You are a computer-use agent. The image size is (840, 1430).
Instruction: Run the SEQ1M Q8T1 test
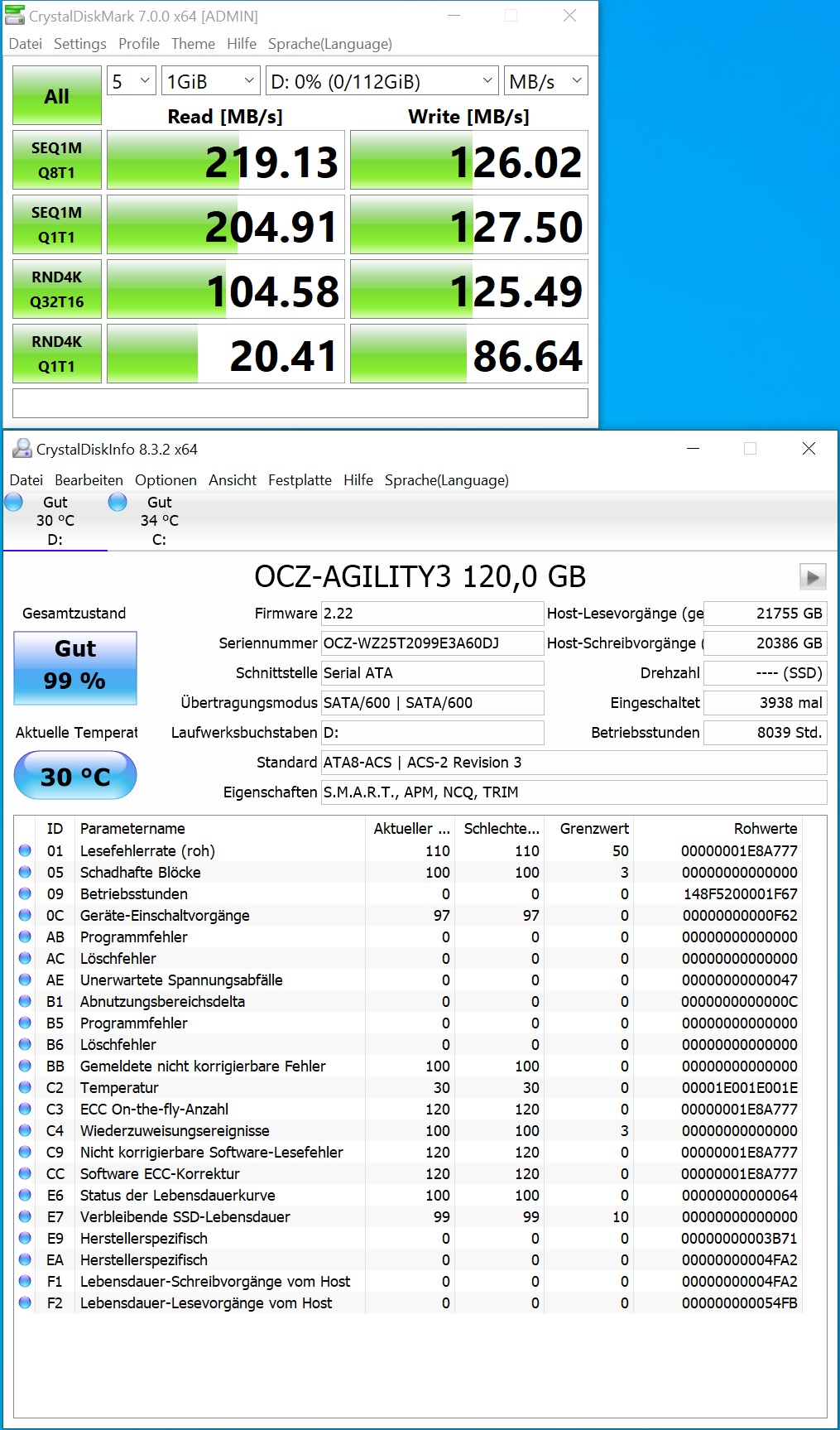pyautogui.click(x=57, y=160)
